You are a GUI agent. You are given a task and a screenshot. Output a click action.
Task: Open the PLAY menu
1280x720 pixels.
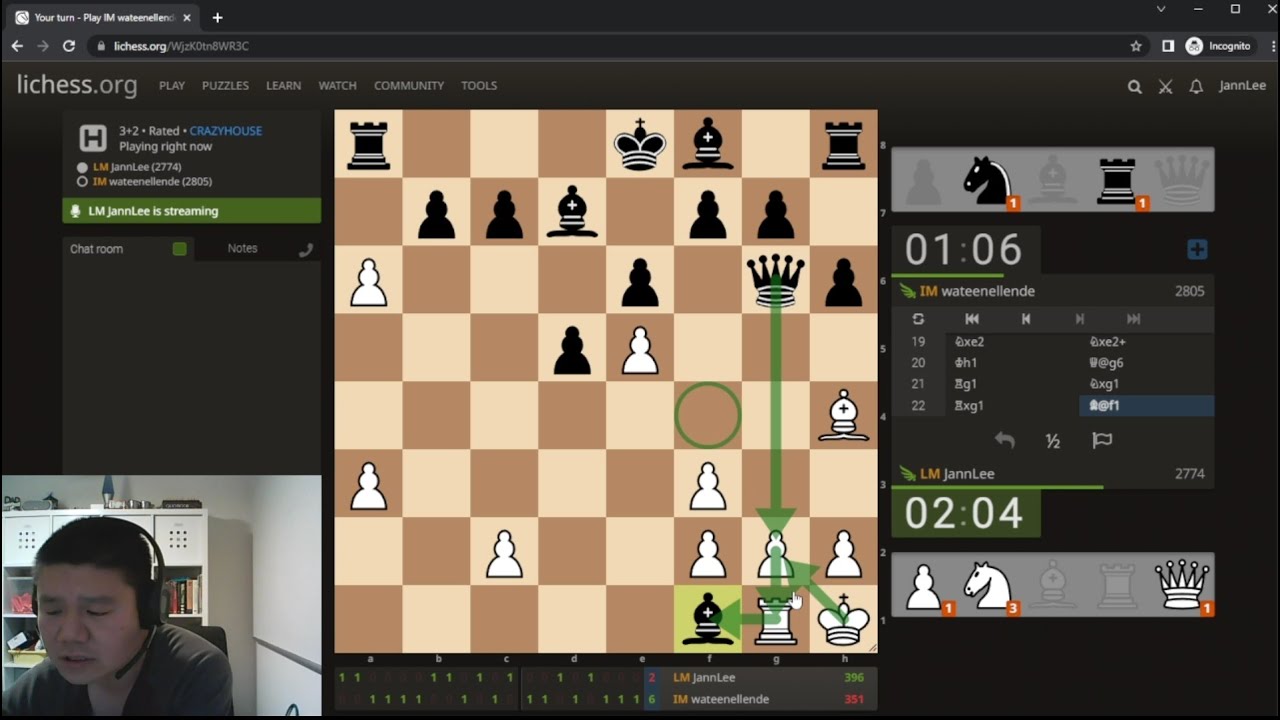click(x=172, y=86)
